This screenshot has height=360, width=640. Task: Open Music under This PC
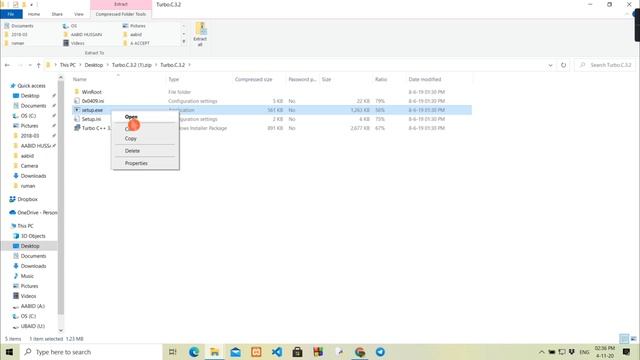[27, 276]
